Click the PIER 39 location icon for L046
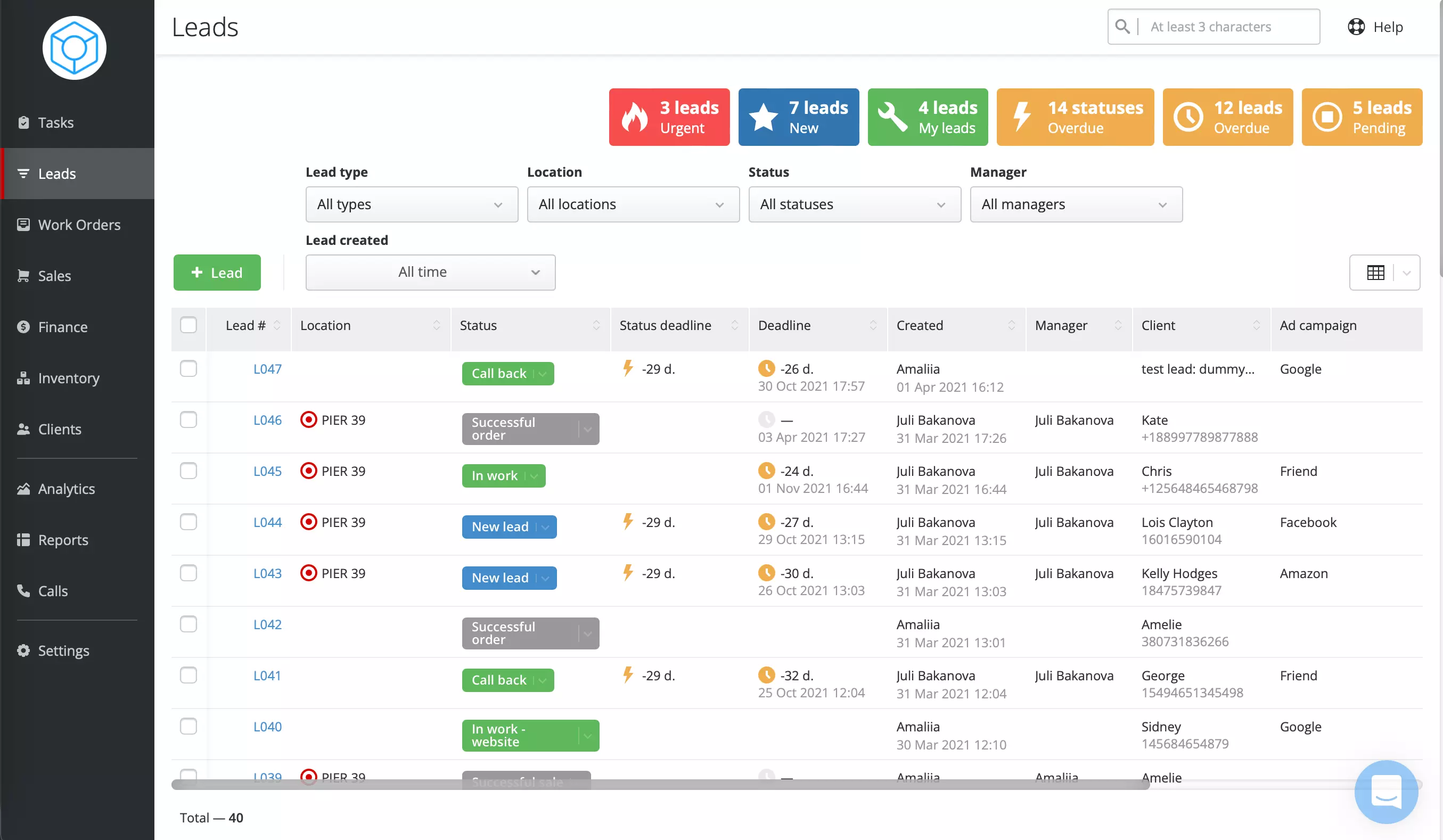Viewport: 1443px width, 840px height. pos(309,419)
